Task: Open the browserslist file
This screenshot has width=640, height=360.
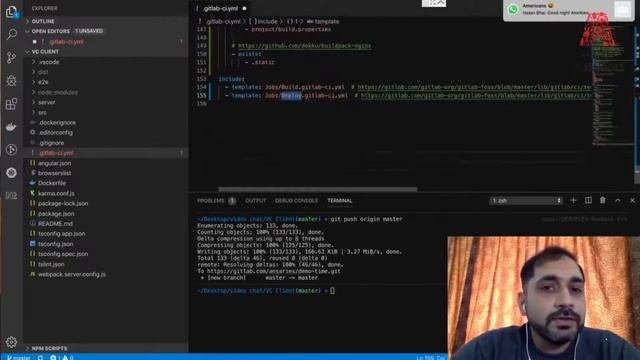Action: tap(54, 173)
